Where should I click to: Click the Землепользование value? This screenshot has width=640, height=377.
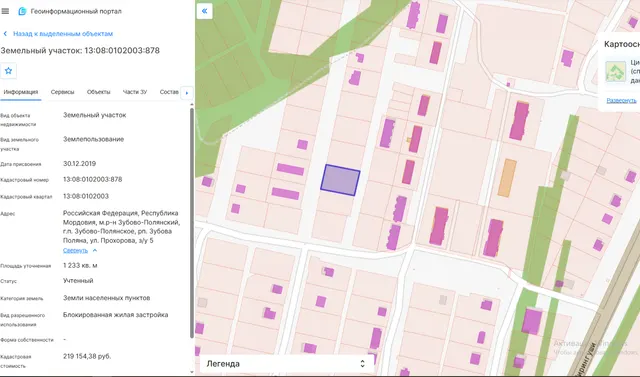click(93, 139)
